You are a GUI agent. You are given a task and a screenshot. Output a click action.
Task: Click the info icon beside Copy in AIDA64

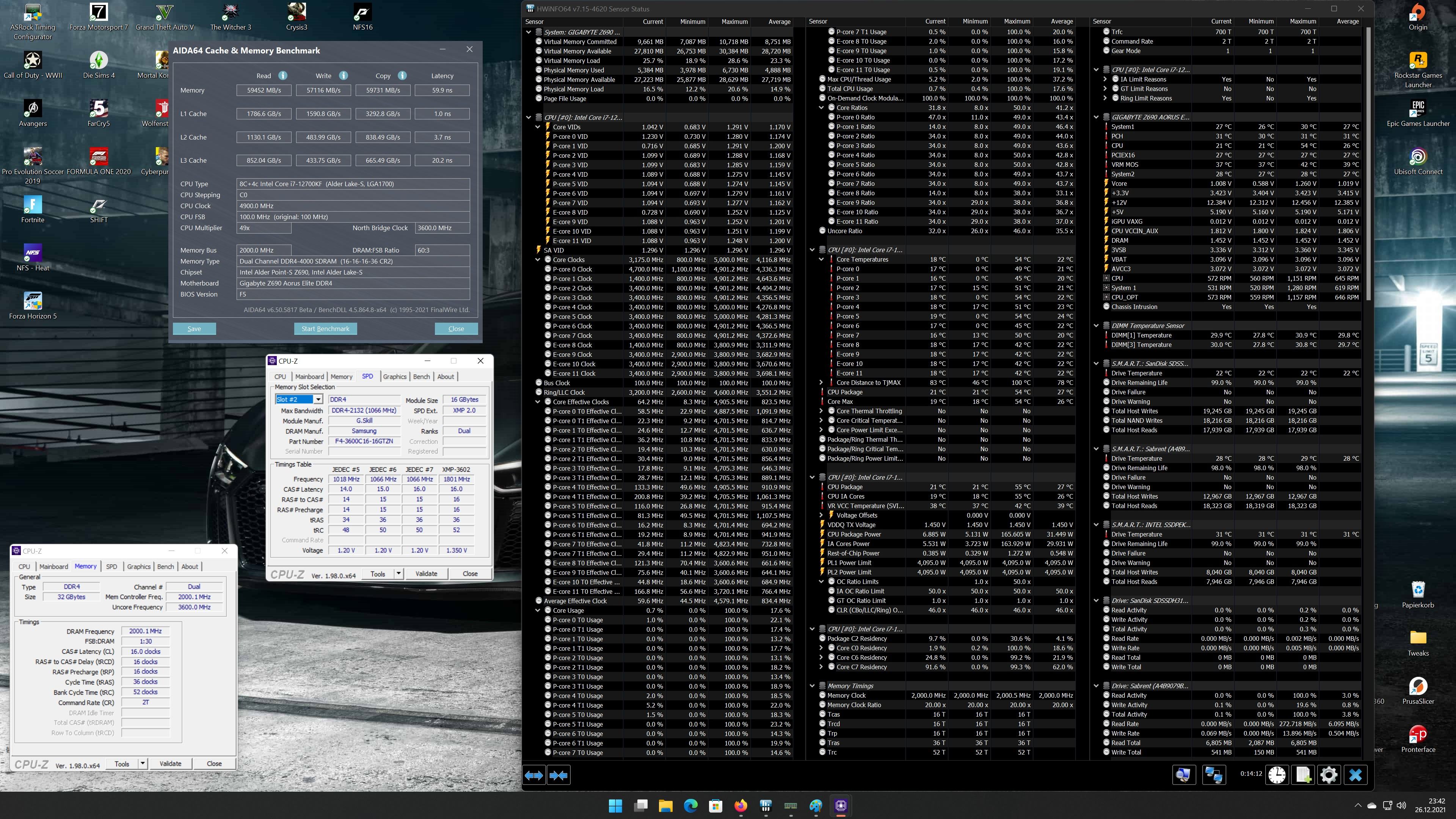coord(402,75)
